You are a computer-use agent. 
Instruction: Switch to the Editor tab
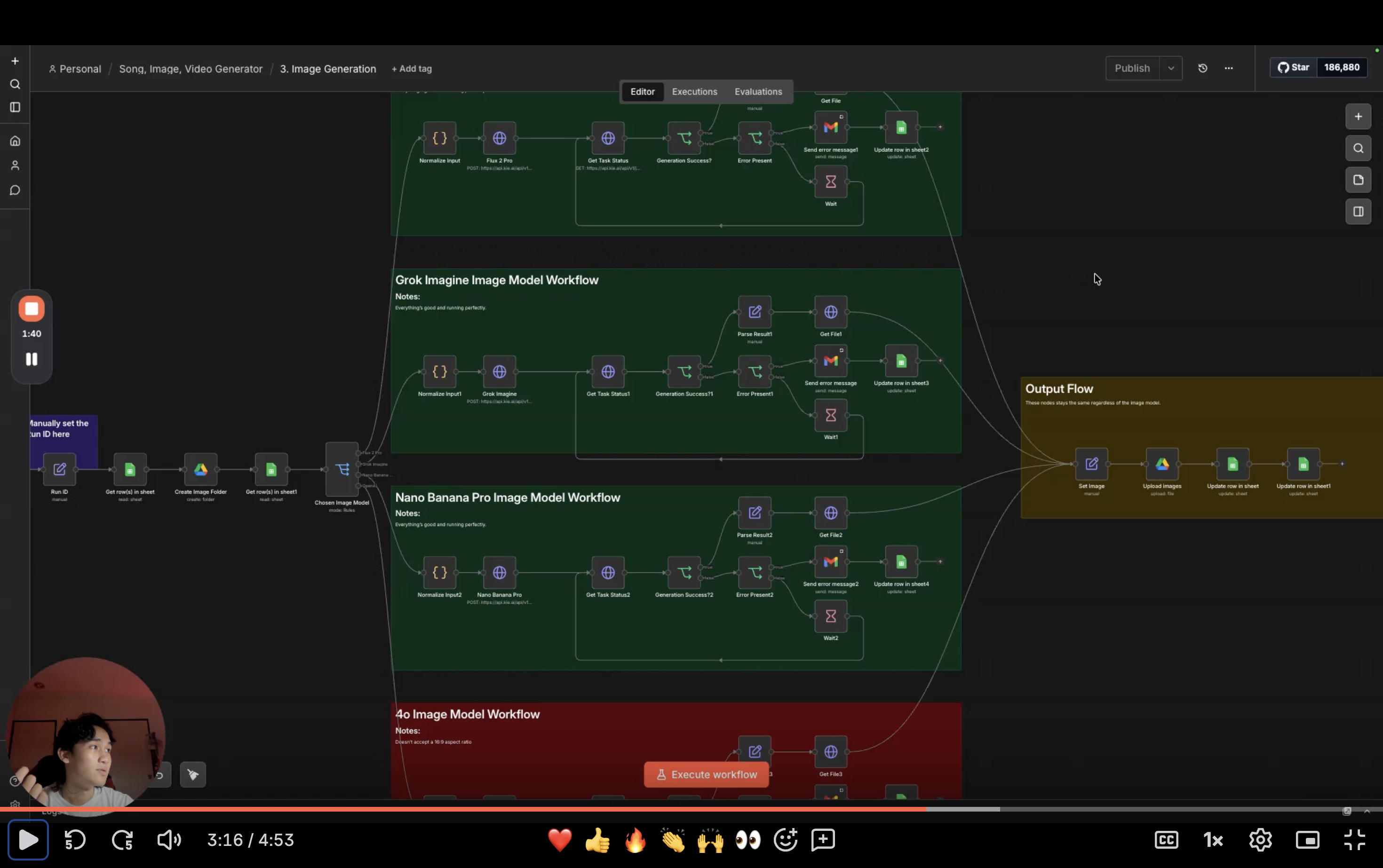point(642,92)
